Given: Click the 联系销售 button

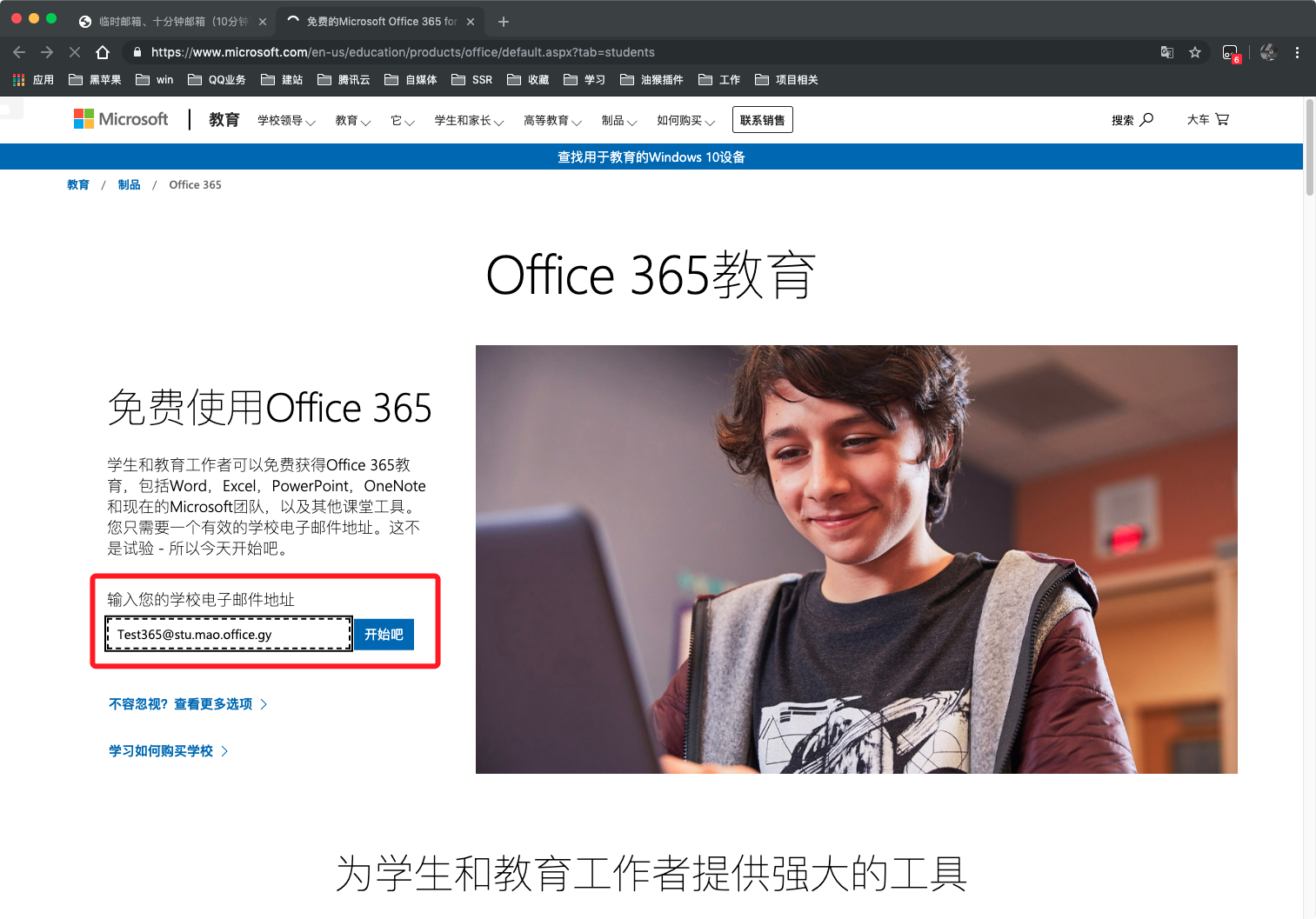Looking at the screenshot, I should coord(763,120).
